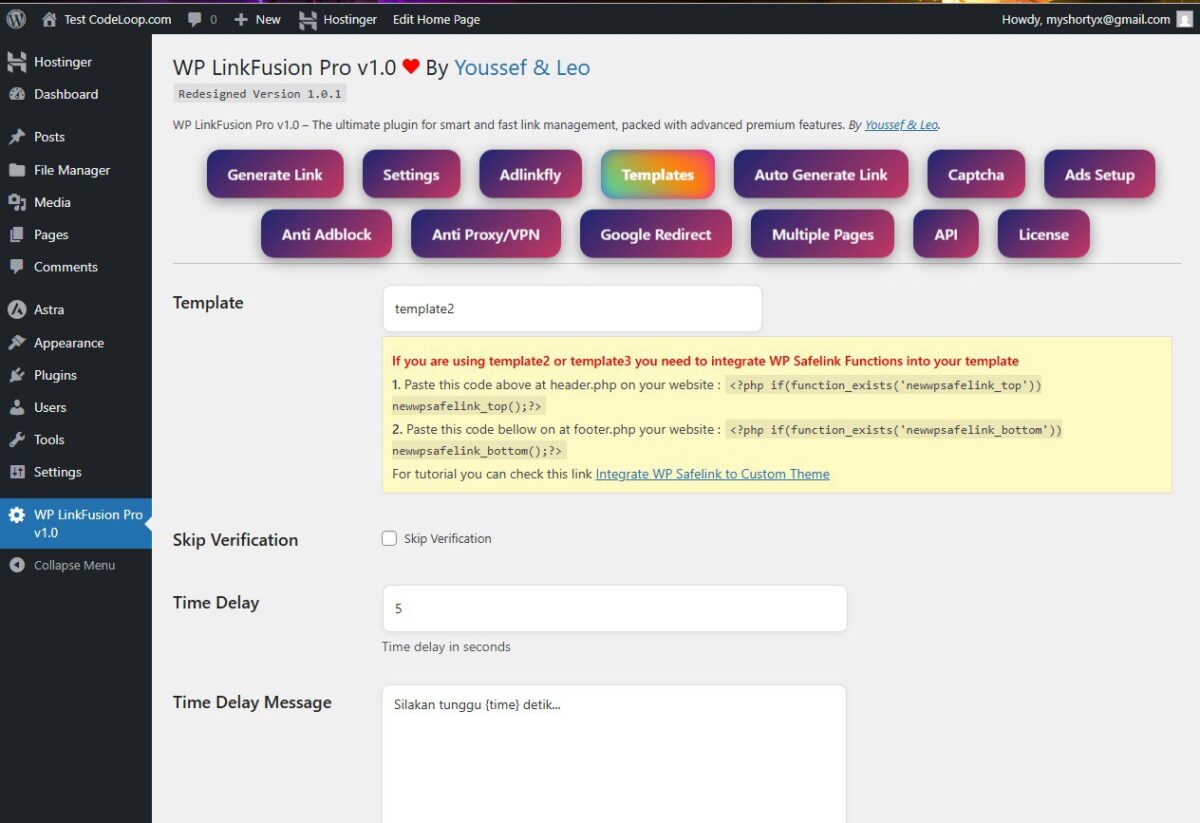The width and height of the screenshot is (1200, 823).
Task: Click the WP LinkFusion Pro gear icon
Action: pos(17,515)
